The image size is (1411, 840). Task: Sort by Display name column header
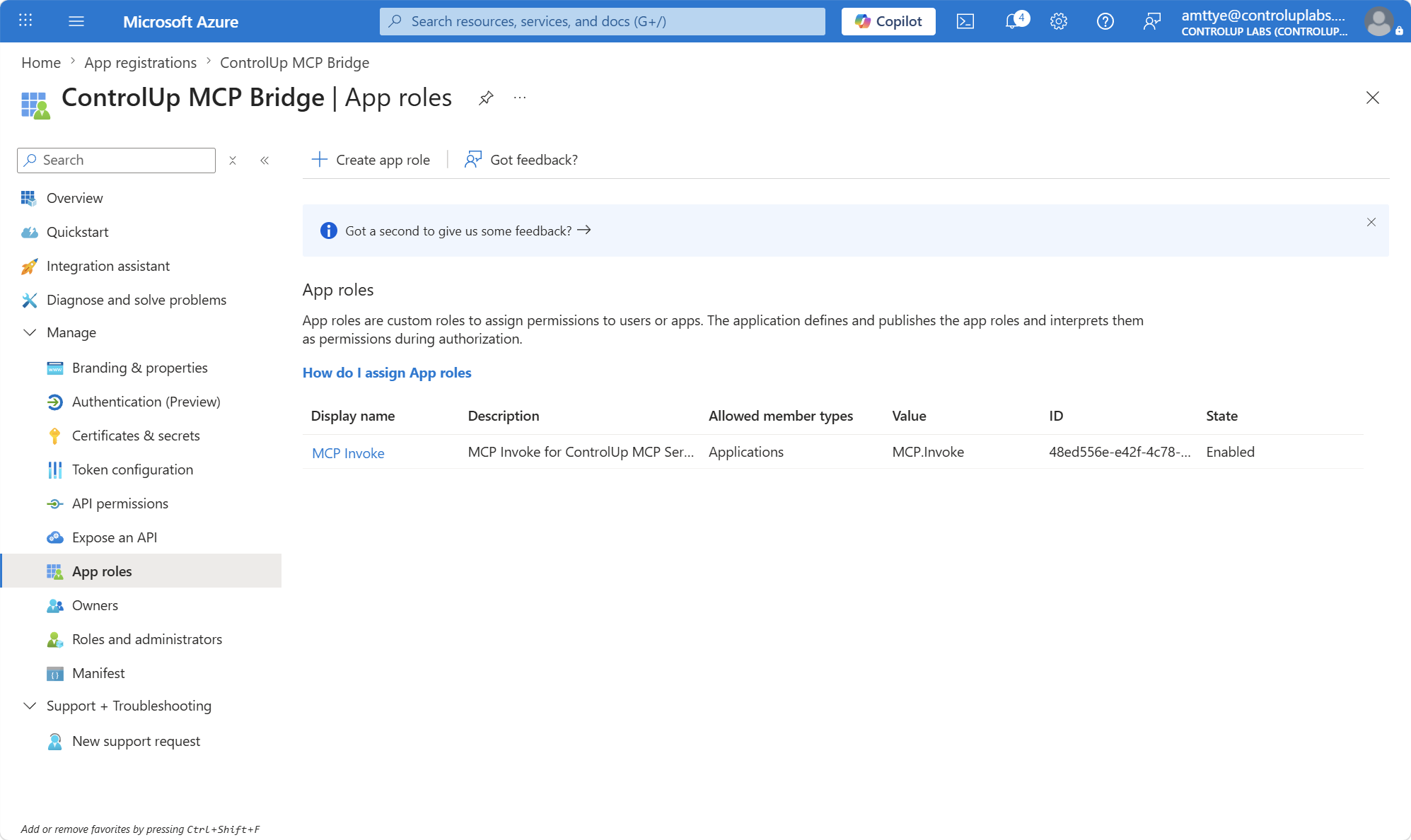pyautogui.click(x=353, y=416)
